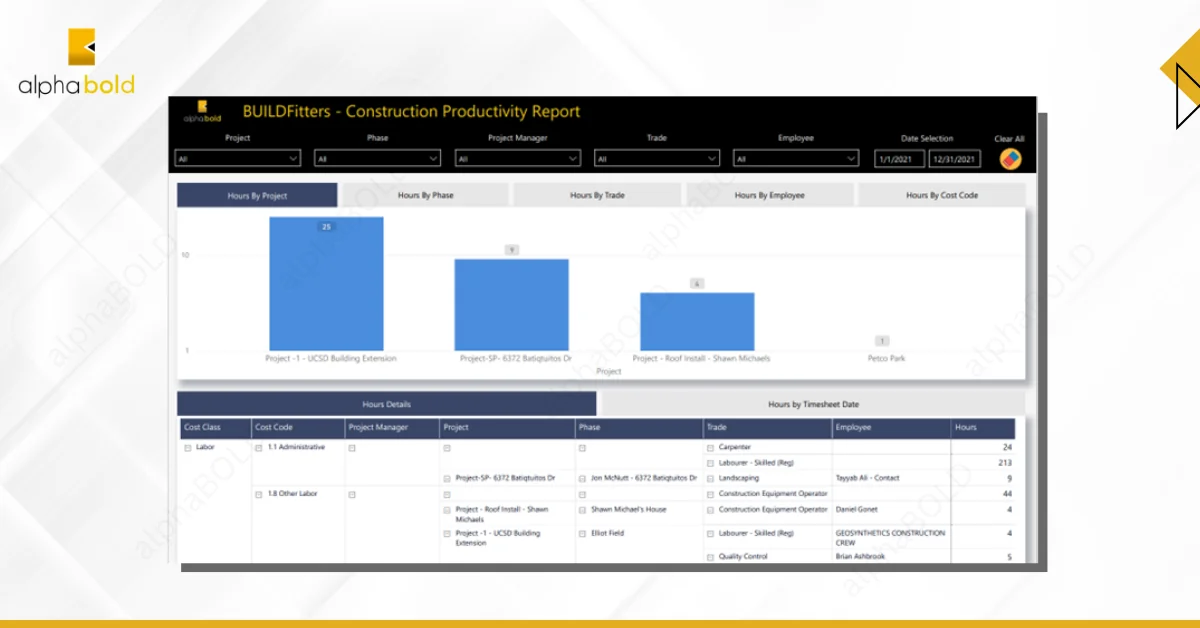Open the Project Manager filter dropdown
Viewport: 1200px width, 628px height.
[518, 158]
